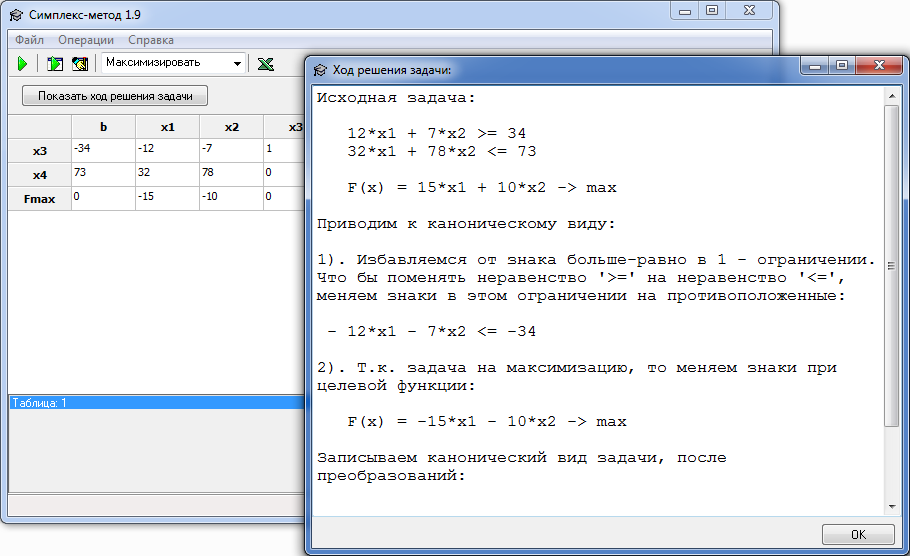The image size is (910, 556).
Task: Click the green play (solve) toolbar icon
Action: [x=22, y=63]
